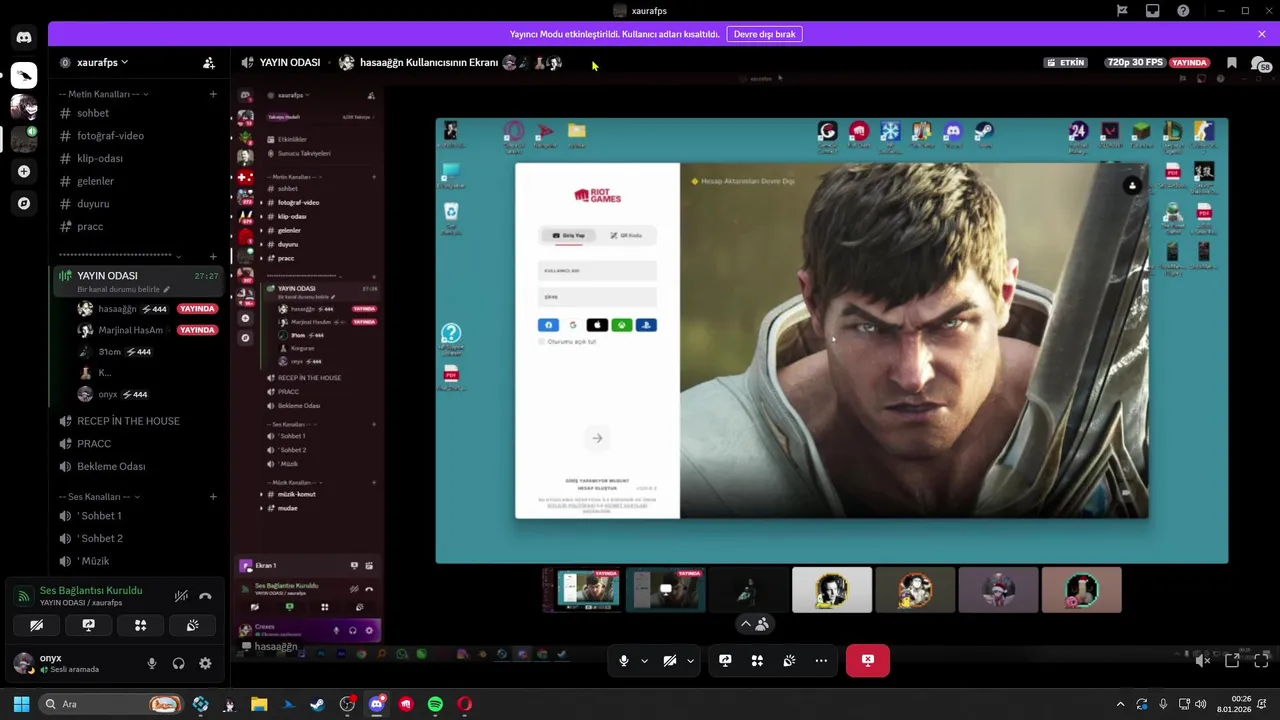This screenshot has height=720, width=1280.
Task: Click the Windows Start button
Action: 21,704
